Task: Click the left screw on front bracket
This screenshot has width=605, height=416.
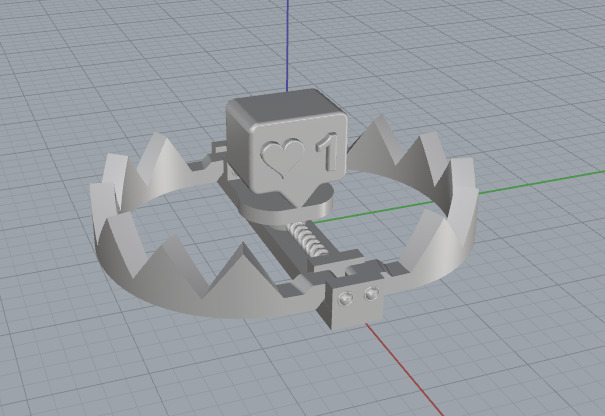Action: pyautogui.click(x=345, y=298)
